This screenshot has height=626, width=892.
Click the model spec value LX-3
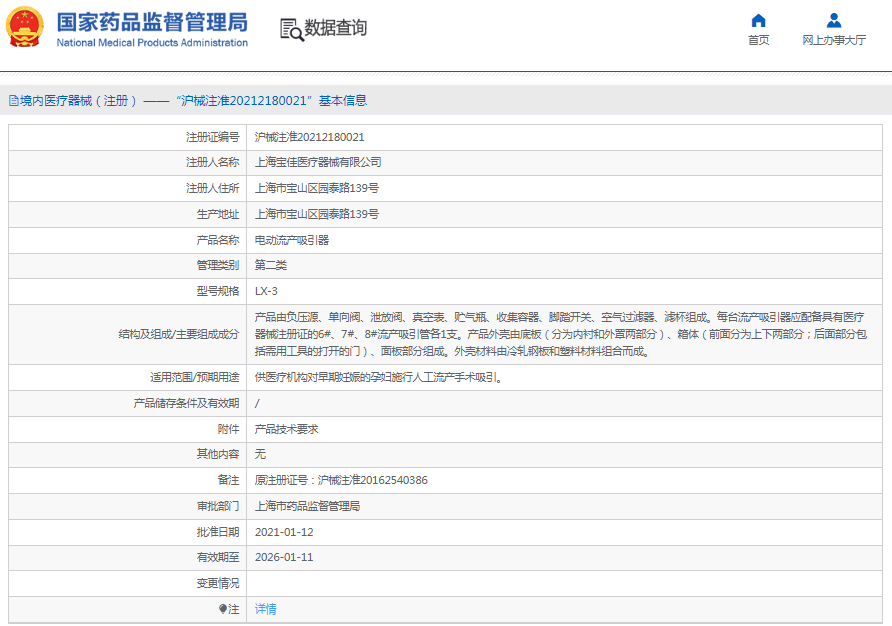(266, 291)
